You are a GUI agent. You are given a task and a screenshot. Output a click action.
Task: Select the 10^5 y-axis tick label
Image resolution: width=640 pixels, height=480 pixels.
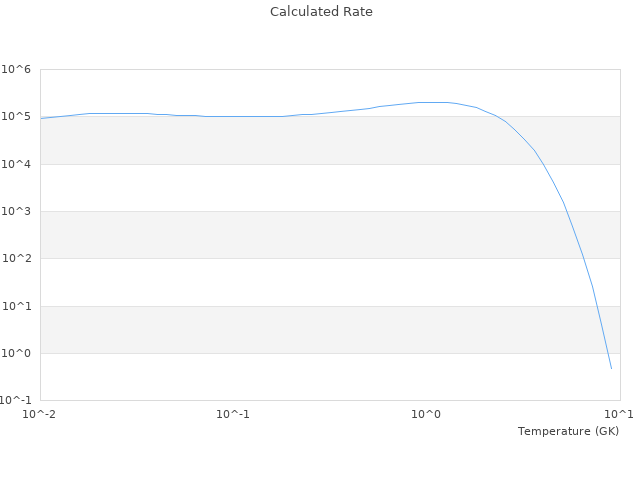pos(16,117)
